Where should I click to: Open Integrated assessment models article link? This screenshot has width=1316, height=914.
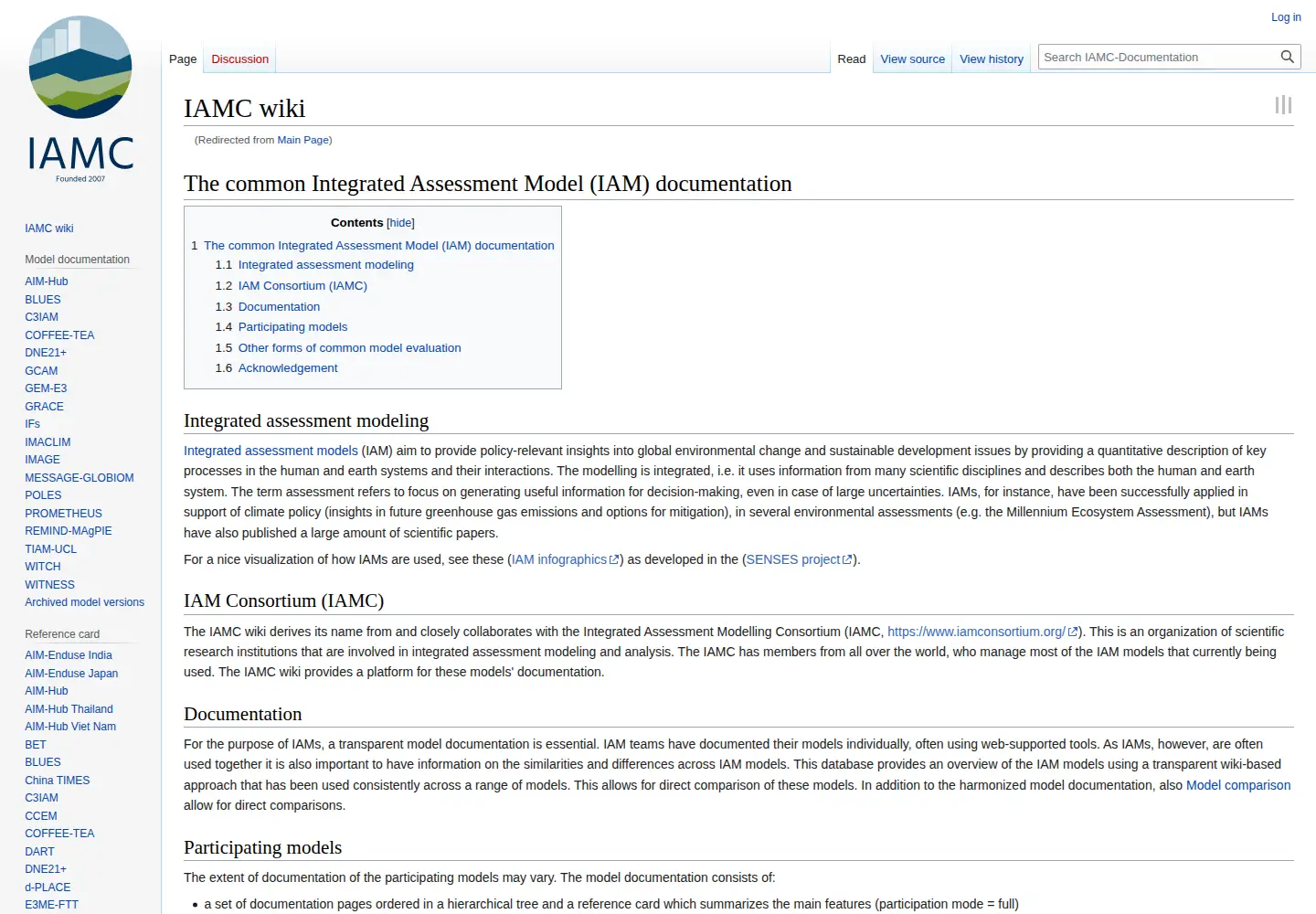pos(271,451)
